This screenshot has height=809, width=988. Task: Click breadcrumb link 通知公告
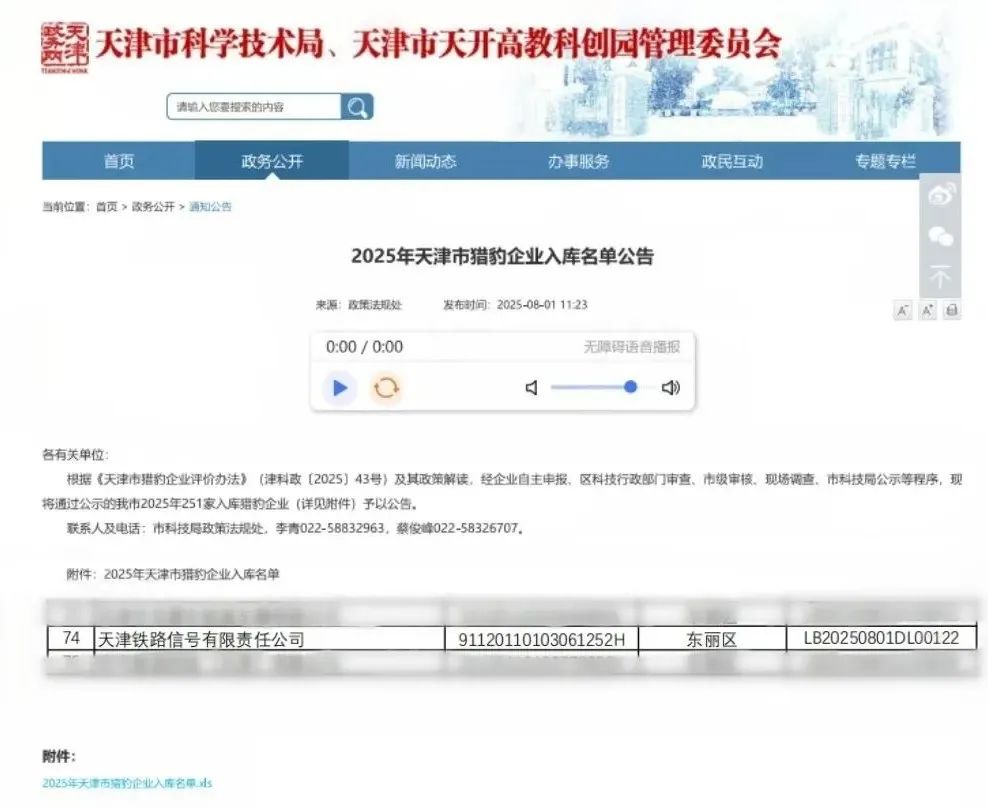click(x=210, y=207)
